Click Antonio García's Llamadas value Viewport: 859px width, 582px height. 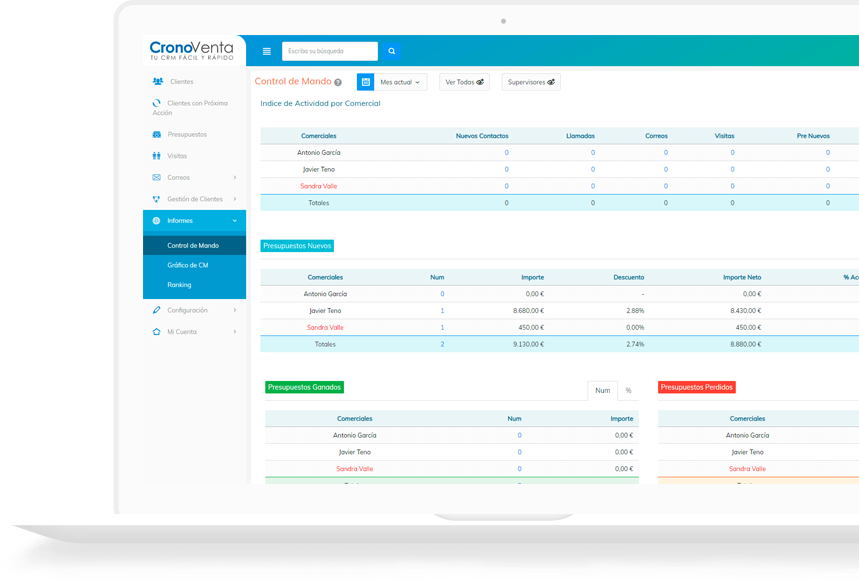point(593,153)
